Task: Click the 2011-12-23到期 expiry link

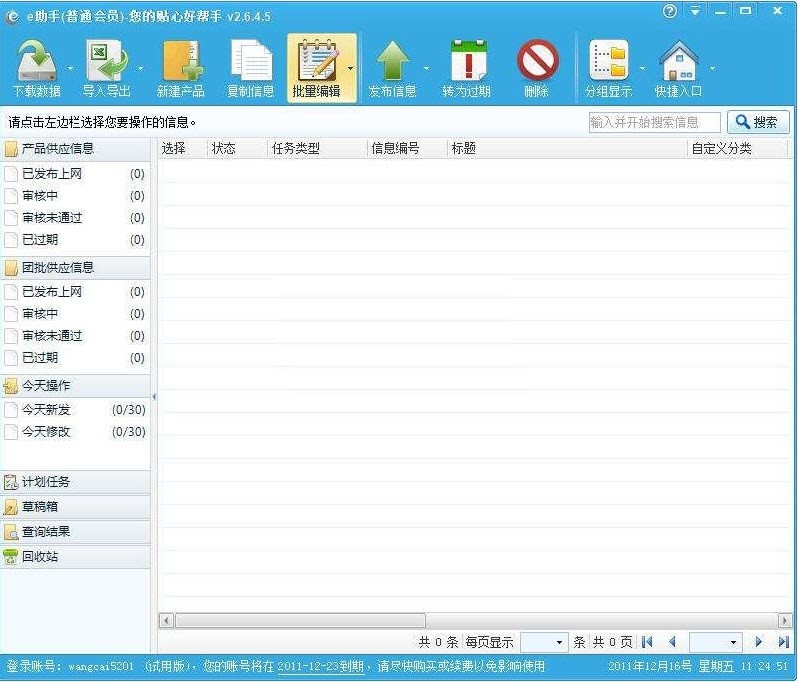Action: (x=320, y=666)
